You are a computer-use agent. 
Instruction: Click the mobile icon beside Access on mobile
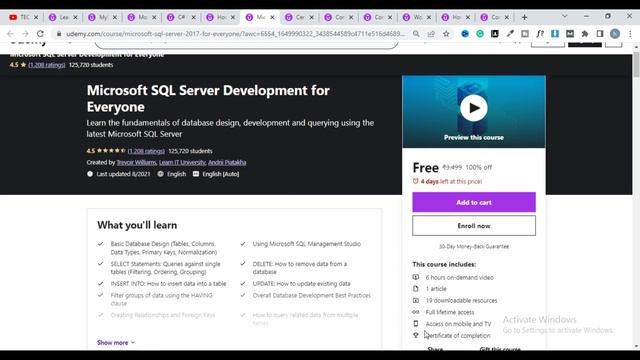click(416, 324)
